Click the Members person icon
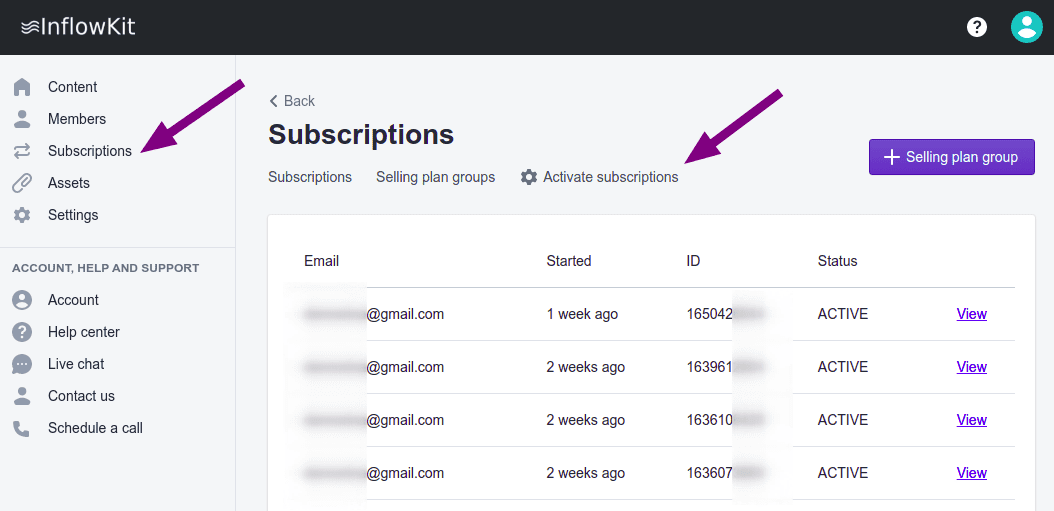This screenshot has height=511, width=1054. [x=22, y=119]
